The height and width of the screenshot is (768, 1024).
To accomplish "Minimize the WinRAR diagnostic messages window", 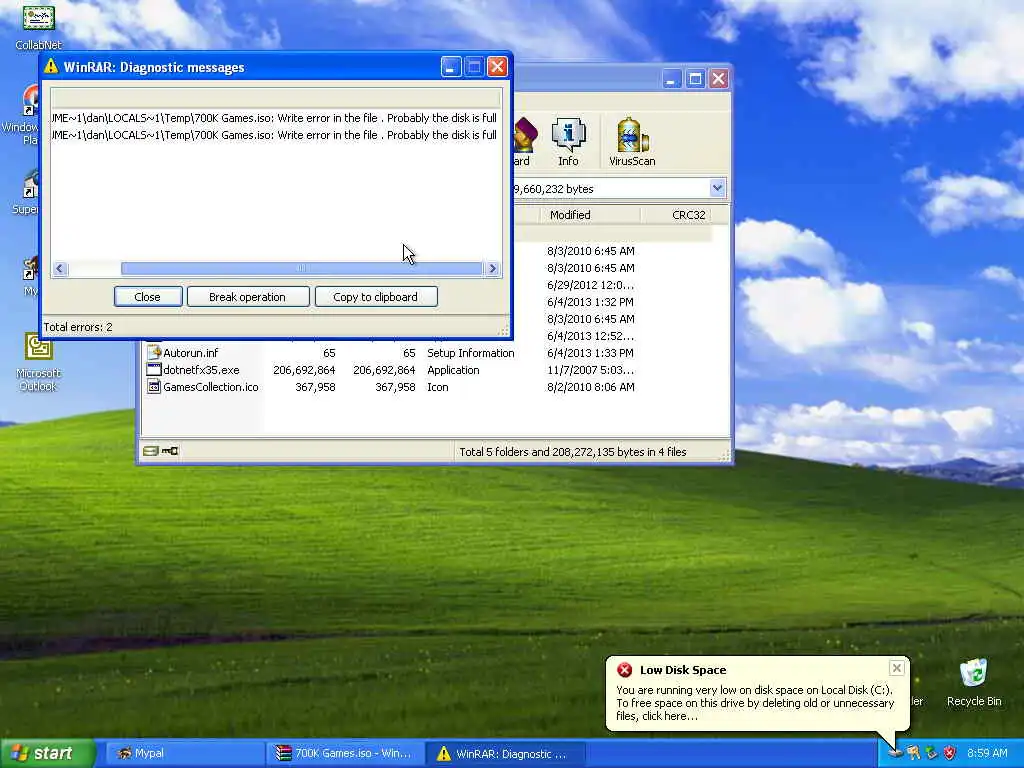I will pyautogui.click(x=451, y=67).
